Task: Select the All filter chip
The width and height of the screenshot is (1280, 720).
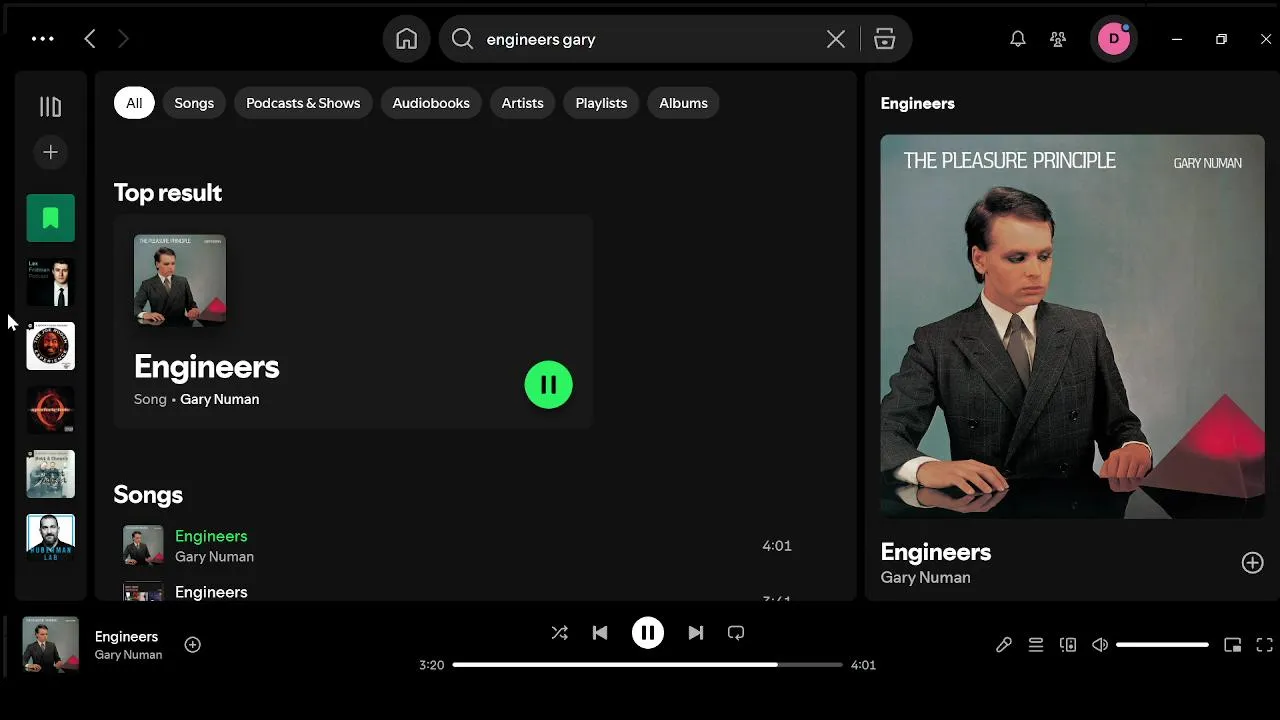Action: coord(134,103)
